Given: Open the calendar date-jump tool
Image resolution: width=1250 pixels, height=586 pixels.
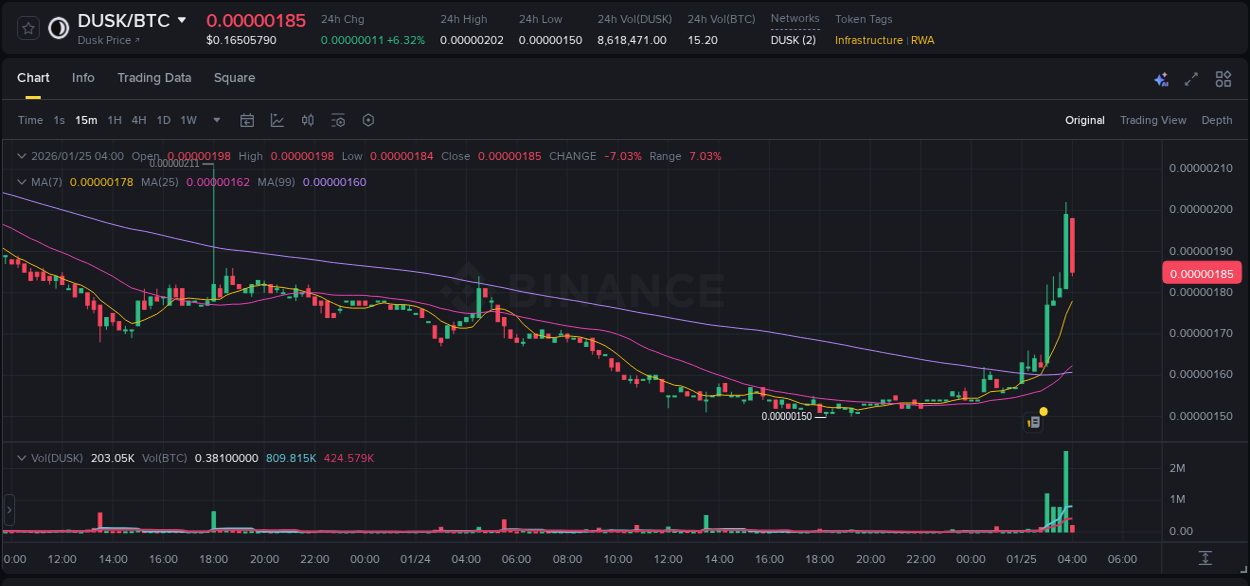Looking at the screenshot, I should pos(247,120).
